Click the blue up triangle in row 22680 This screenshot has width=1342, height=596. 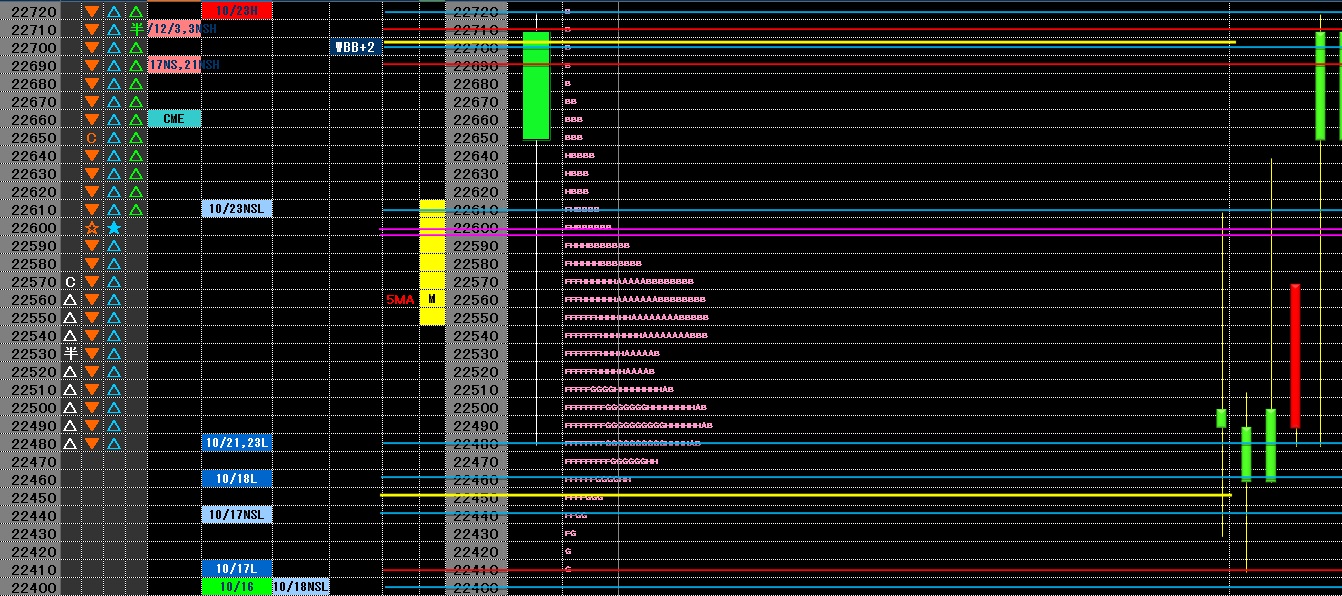tap(114, 83)
